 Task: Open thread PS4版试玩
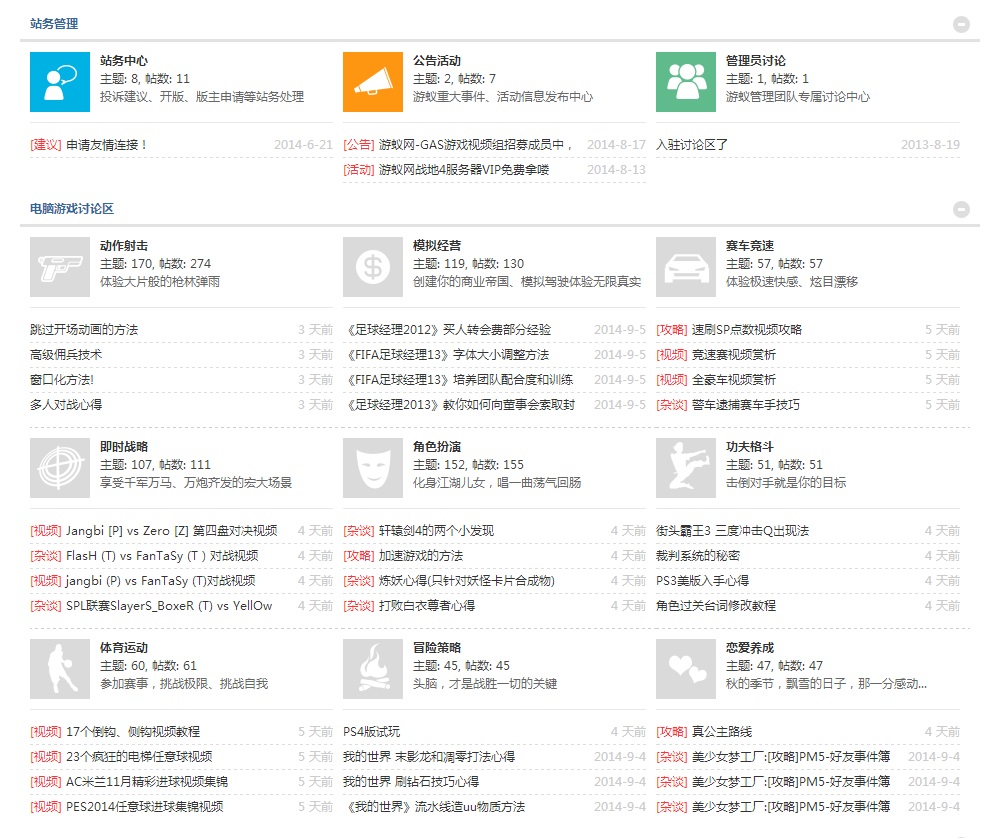click(x=372, y=731)
